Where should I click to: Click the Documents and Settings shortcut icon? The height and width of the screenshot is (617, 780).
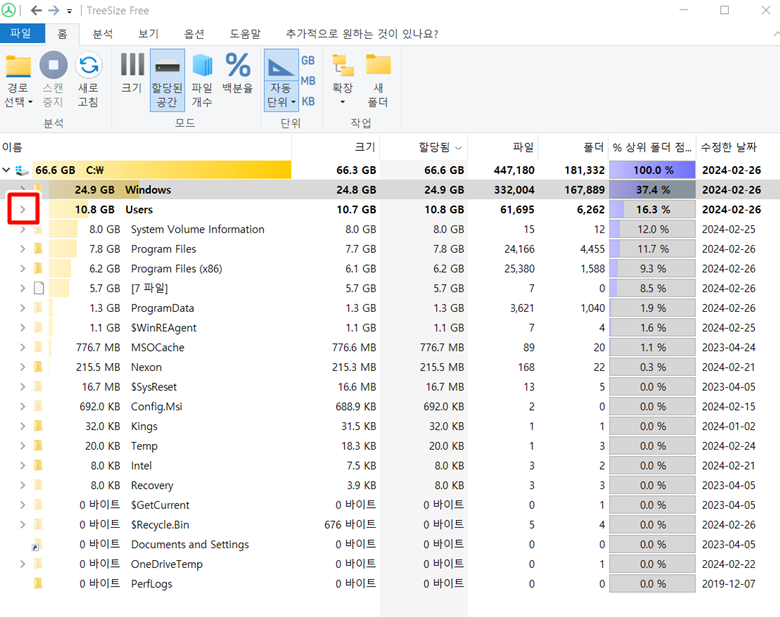click(37, 544)
